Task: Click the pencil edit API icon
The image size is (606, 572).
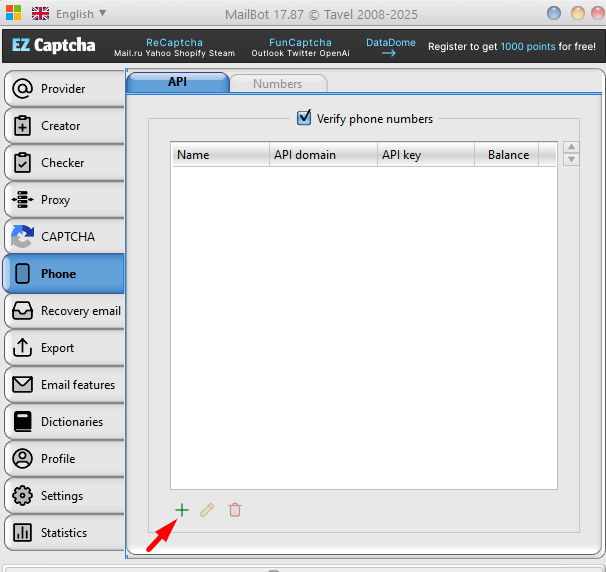Action: point(207,510)
